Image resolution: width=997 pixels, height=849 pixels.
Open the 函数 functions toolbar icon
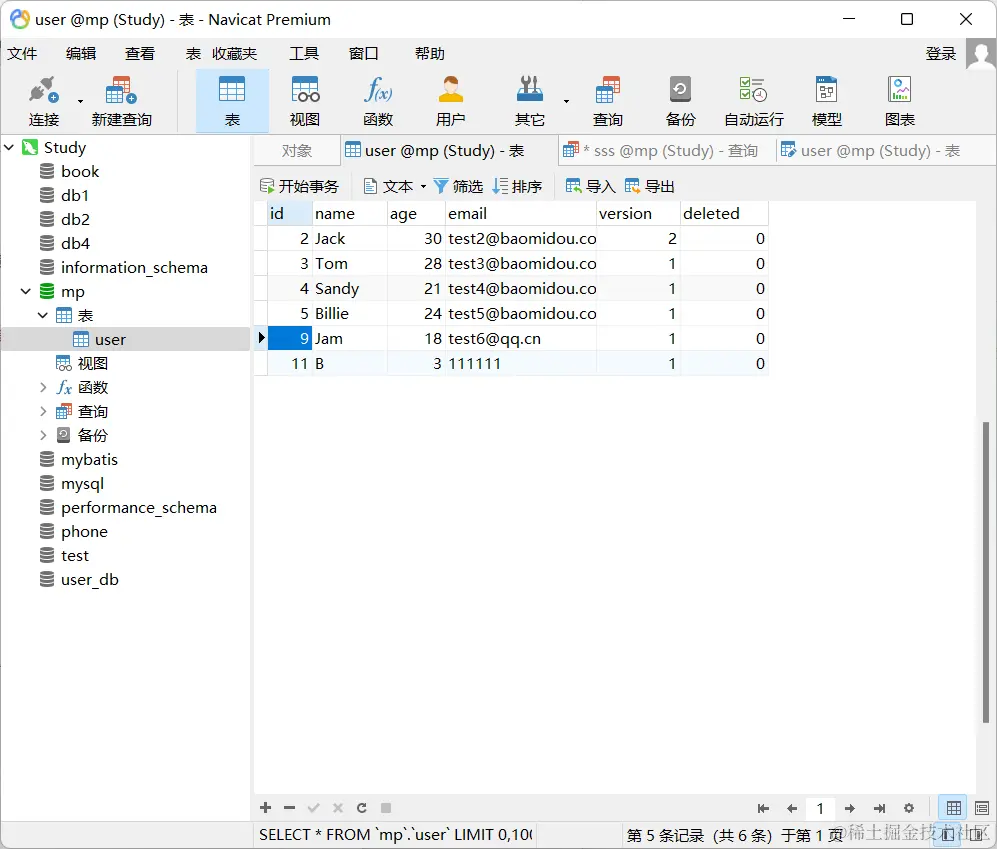(x=378, y=101)
